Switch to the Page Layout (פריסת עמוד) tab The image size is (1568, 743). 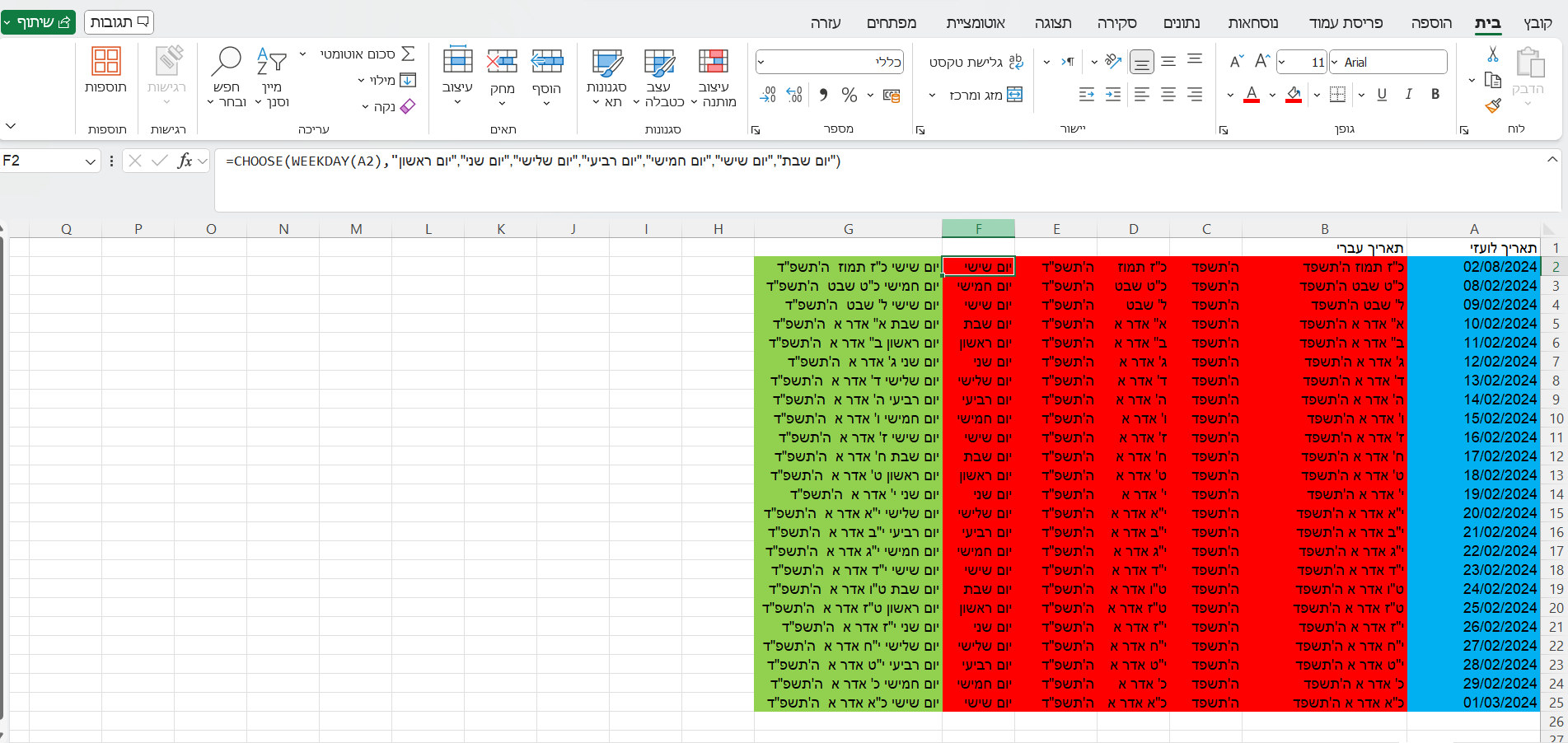click(1346, 23)
